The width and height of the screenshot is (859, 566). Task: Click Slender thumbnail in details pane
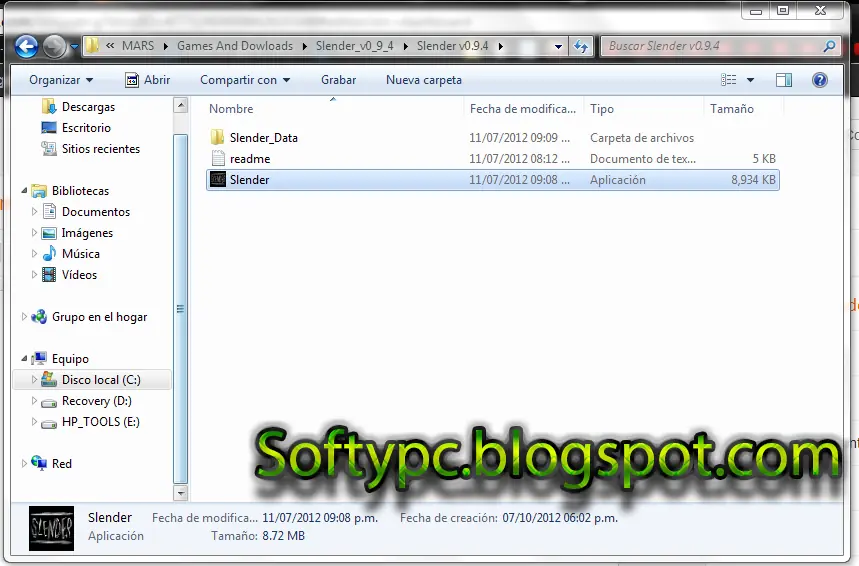point(51,528)
